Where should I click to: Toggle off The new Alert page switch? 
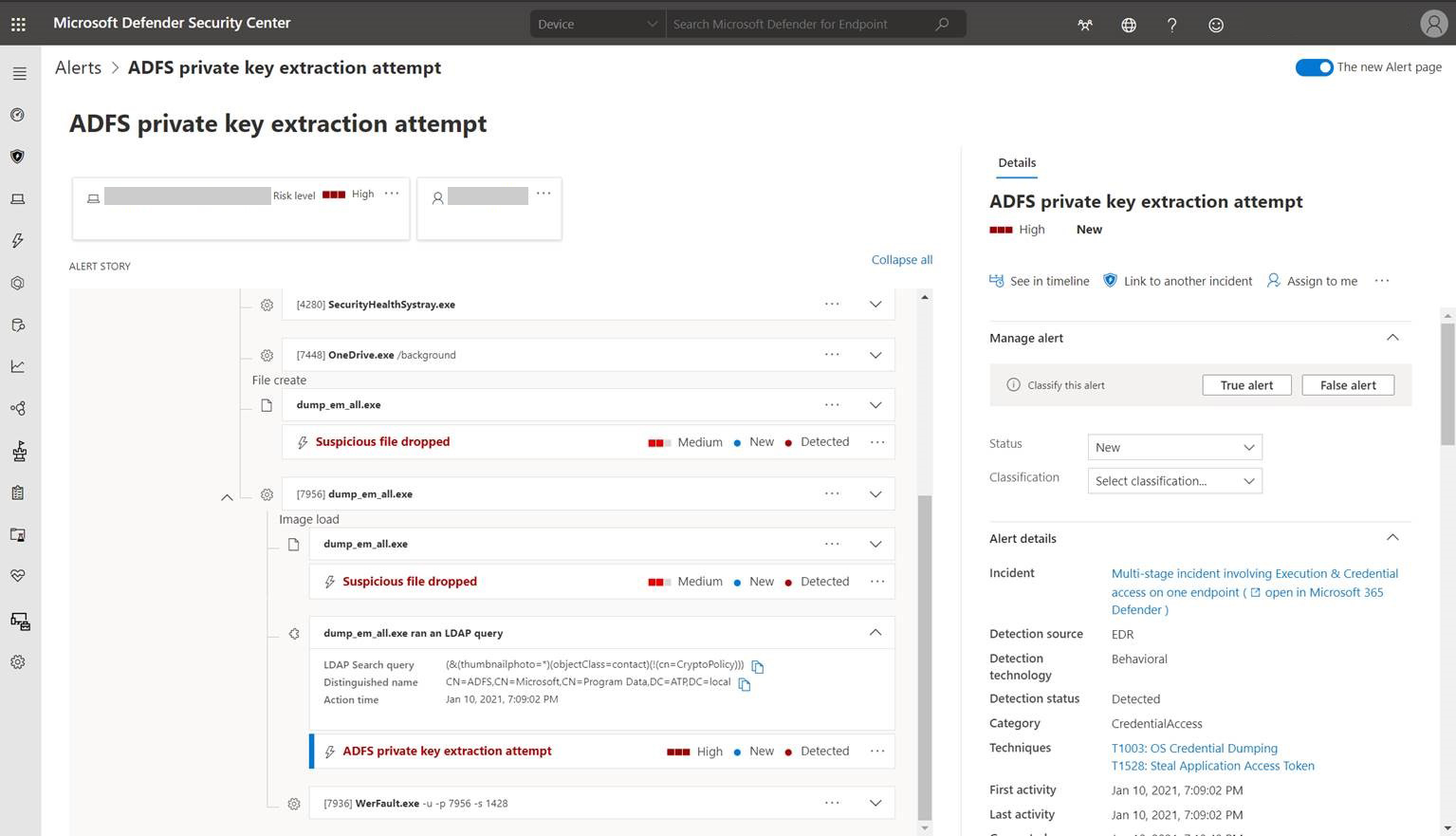pos(1314,67)
